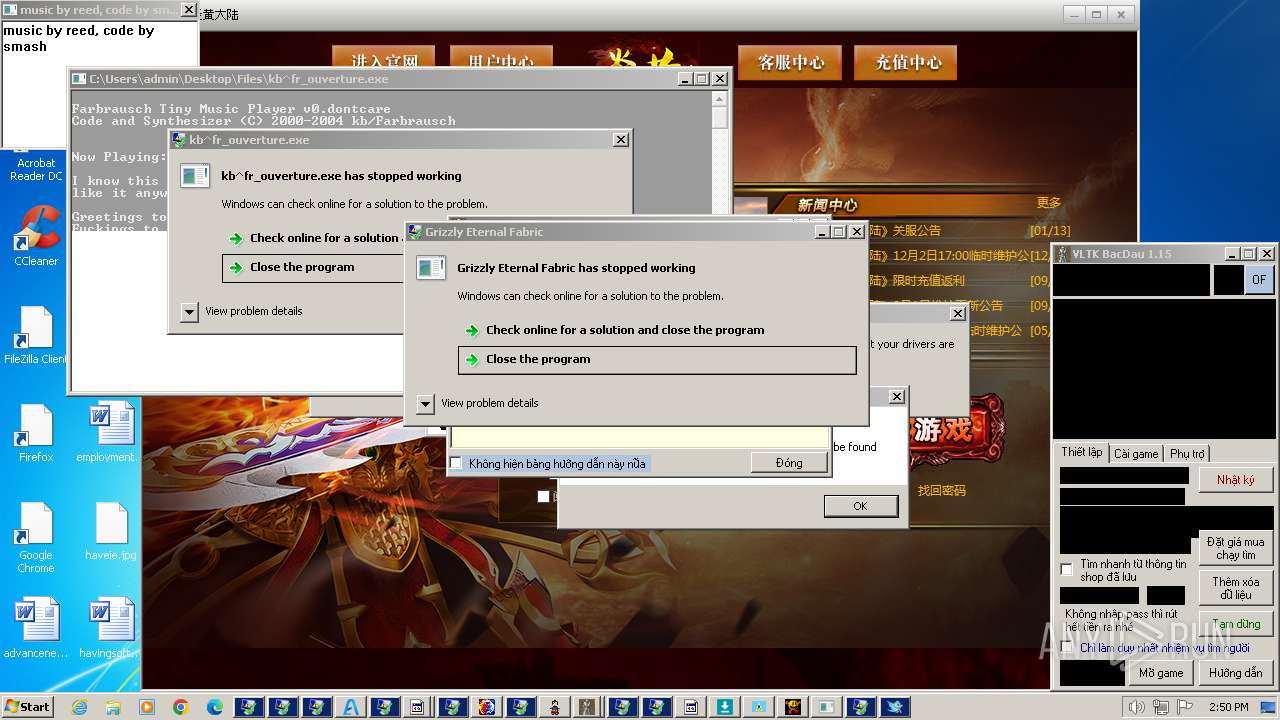Select the havingsoft... Word document icon
1280x720 pixels.
click(x=110, y=629)
